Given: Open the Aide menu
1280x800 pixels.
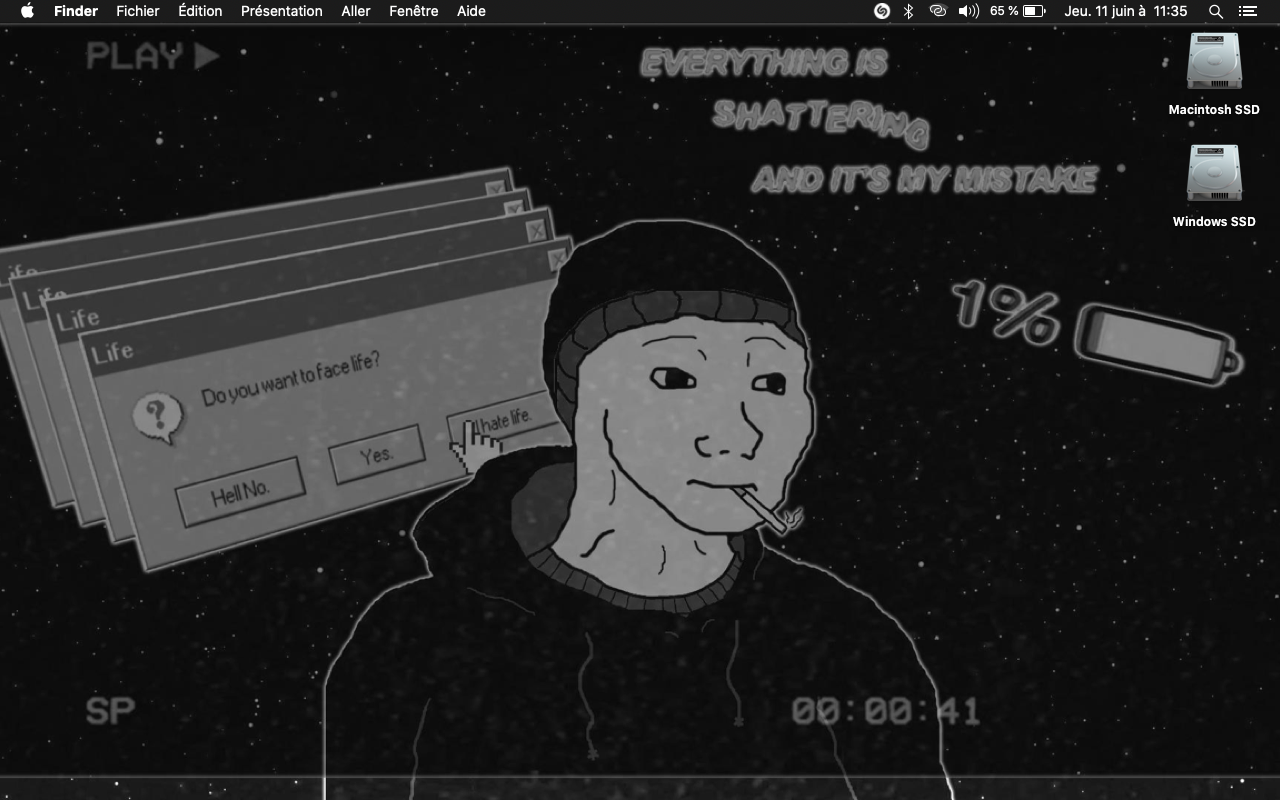Looking at the screenshot, I should (471, 11).
